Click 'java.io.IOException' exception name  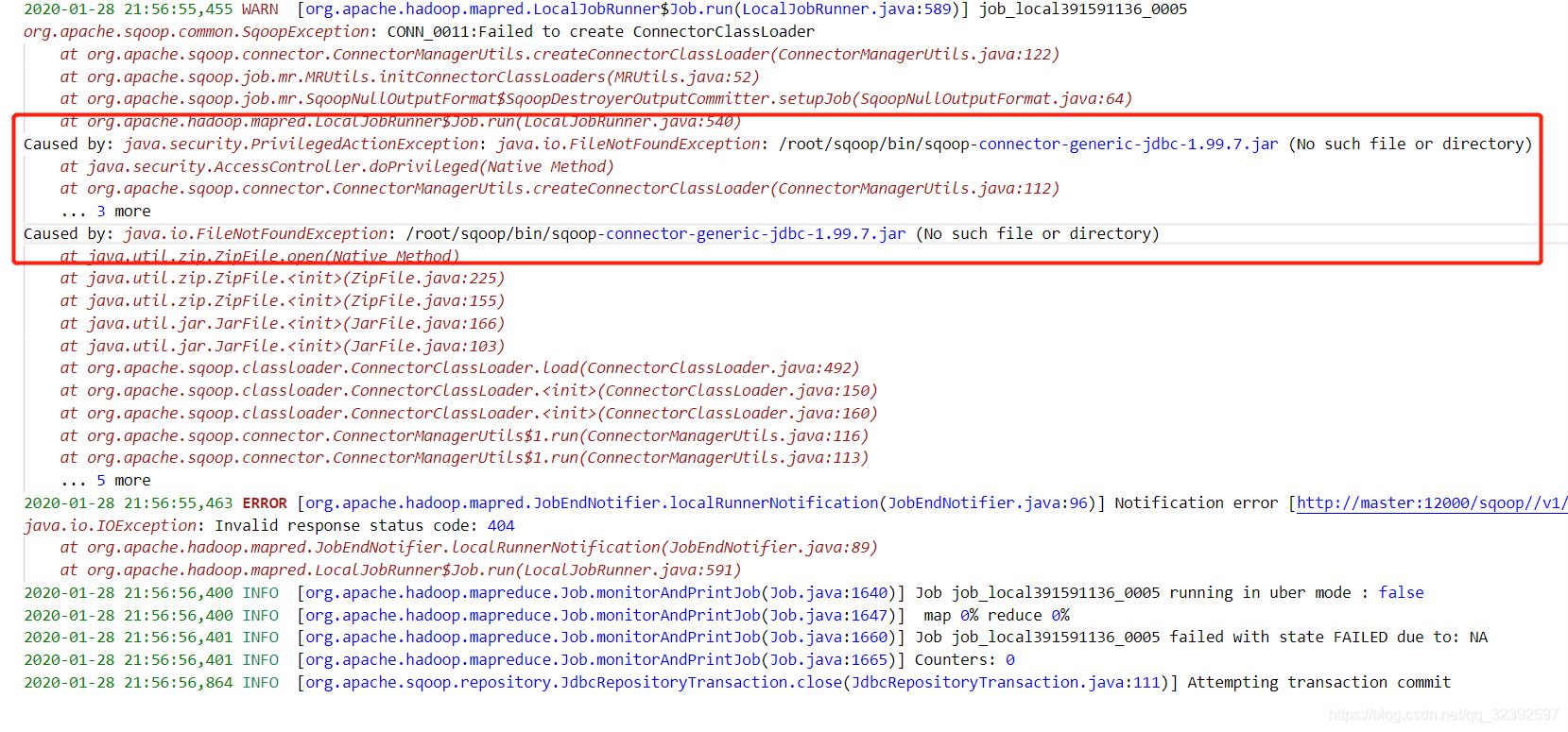(x=111, y=526)
